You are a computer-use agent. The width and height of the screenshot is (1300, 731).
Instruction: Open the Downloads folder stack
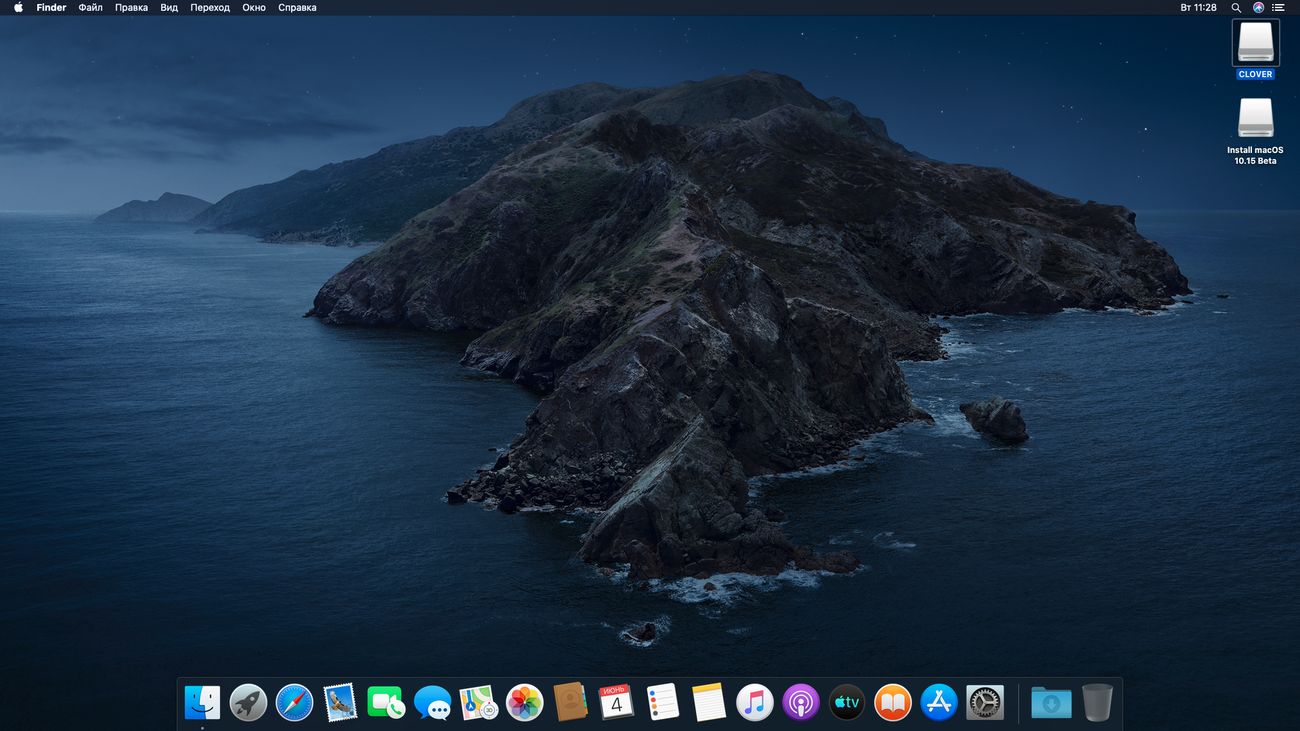click(1051, 702)
